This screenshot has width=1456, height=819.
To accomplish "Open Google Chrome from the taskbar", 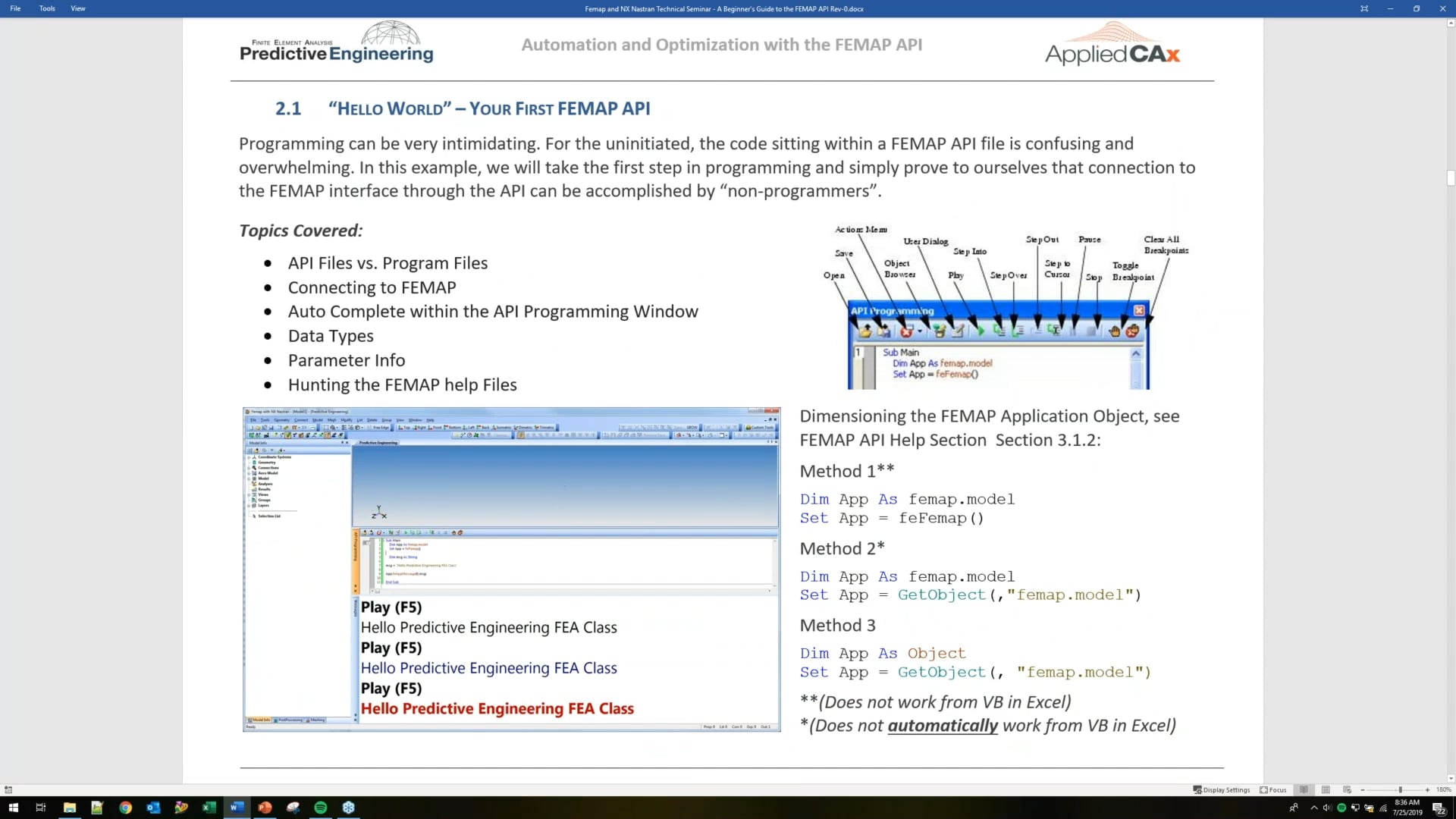I will (x=126, y=808).
